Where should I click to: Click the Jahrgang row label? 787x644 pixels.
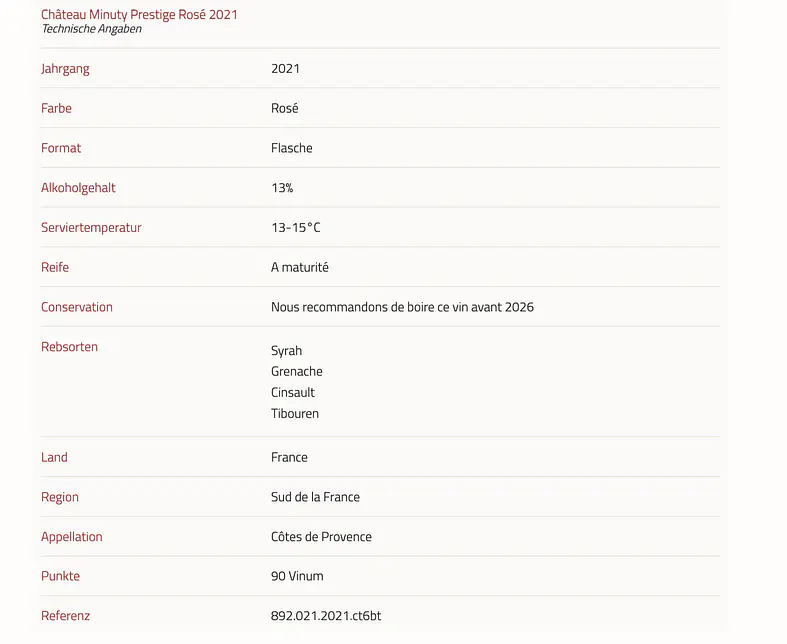pos(65,68)
